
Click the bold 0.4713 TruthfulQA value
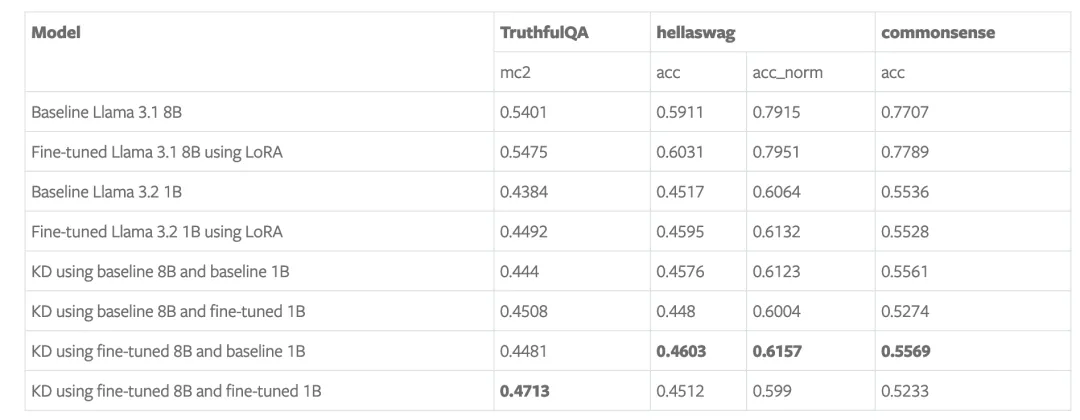coord(525,391)
